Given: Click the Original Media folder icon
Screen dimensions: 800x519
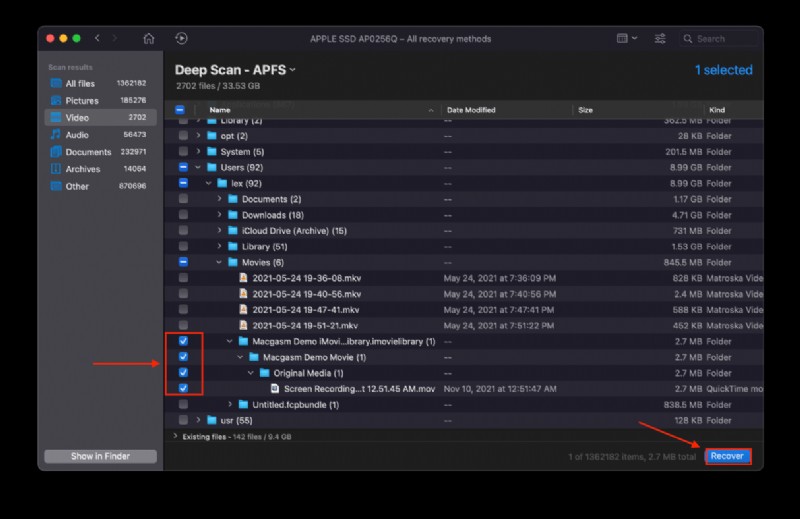Looking at the screenshot, I should (x=264, y=373).
